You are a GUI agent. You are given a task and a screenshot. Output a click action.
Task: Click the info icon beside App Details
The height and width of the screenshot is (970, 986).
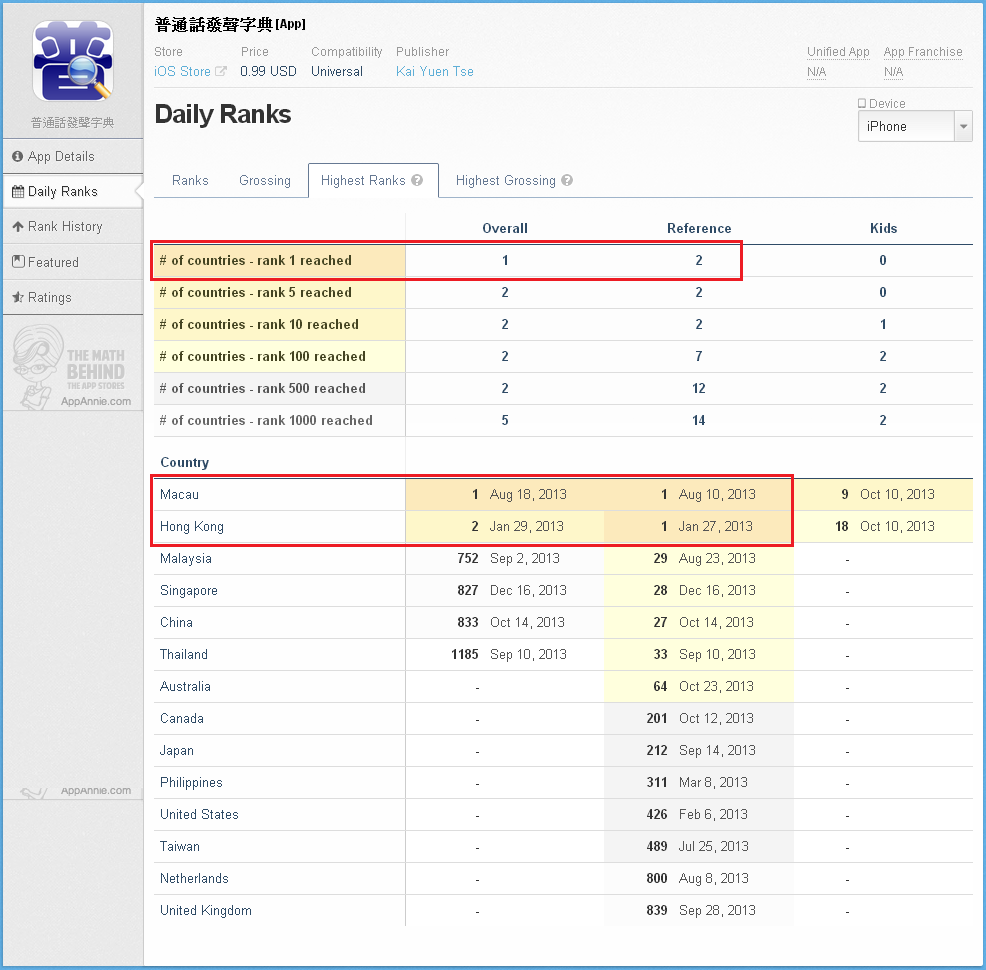point(18,157)
